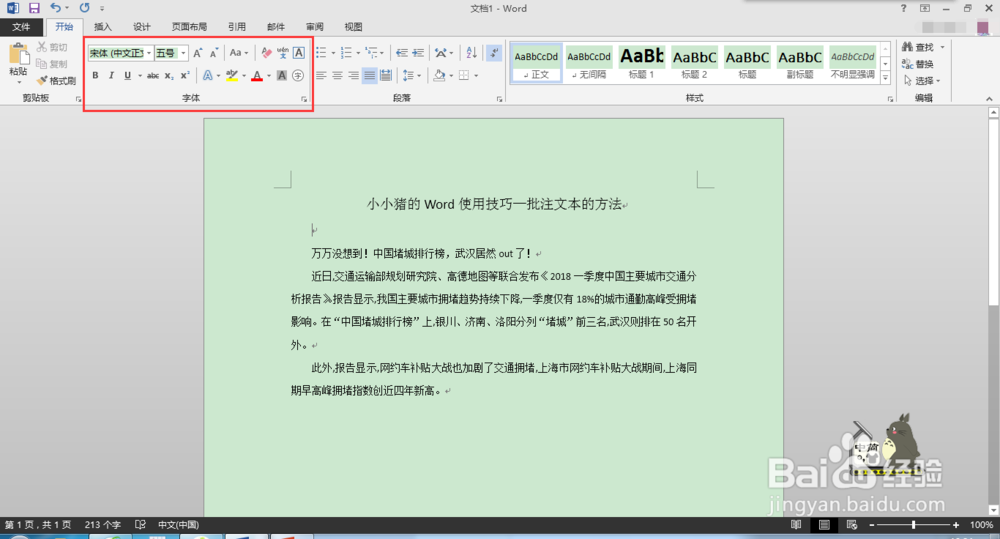The width and height of the screenshot is (1000, 539).
Task: Toggle subscript formatting
Action: click(169, 75)
